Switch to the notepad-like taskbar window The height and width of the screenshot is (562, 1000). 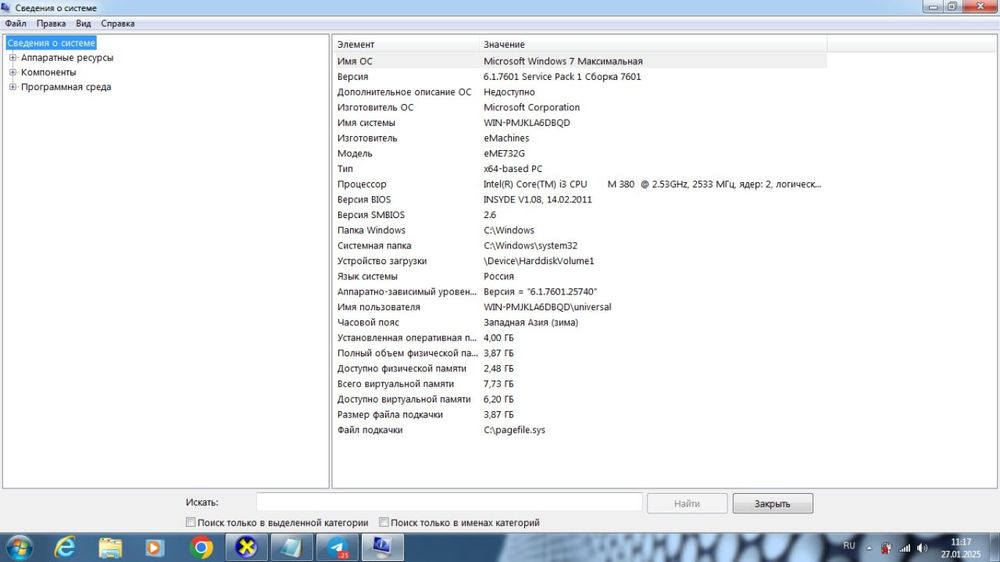pyautogui.click(x=291, y=547)
